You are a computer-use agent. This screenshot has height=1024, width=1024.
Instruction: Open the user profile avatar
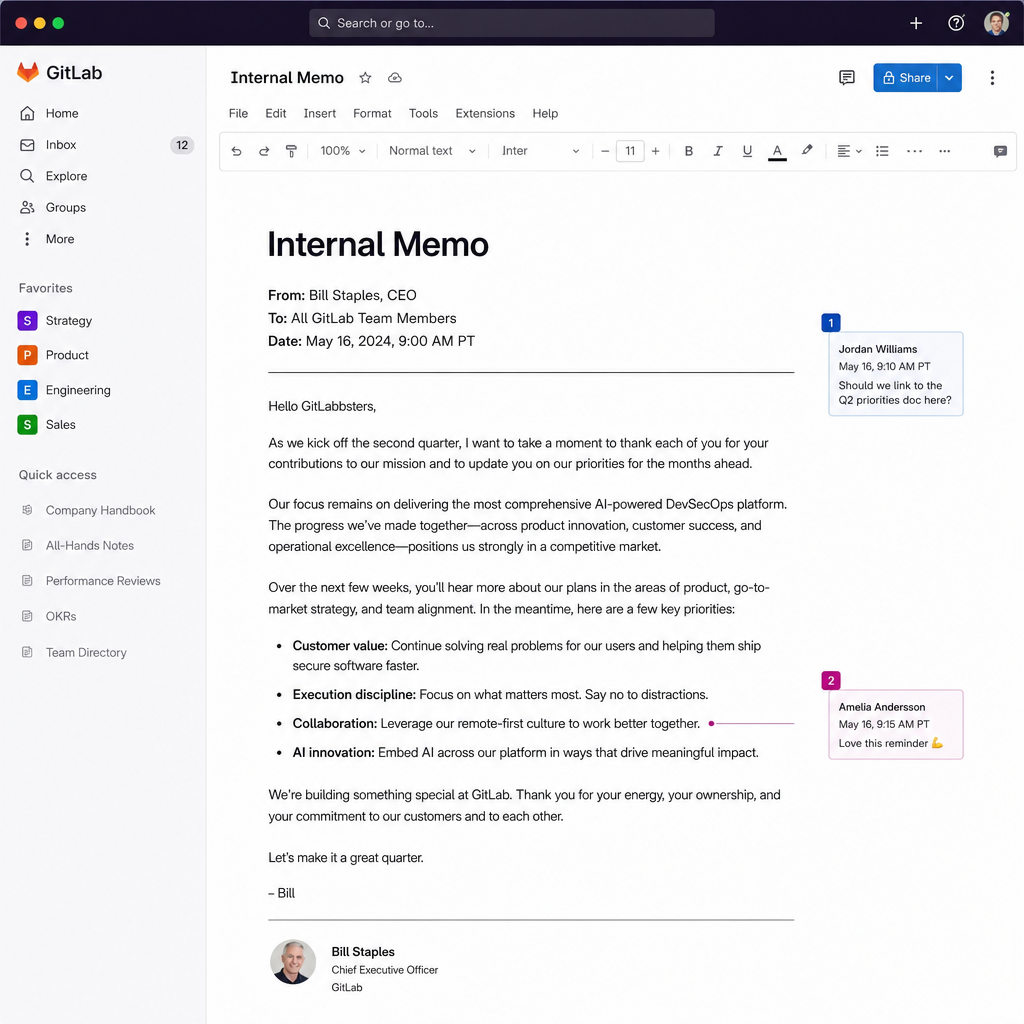(996, 24)
